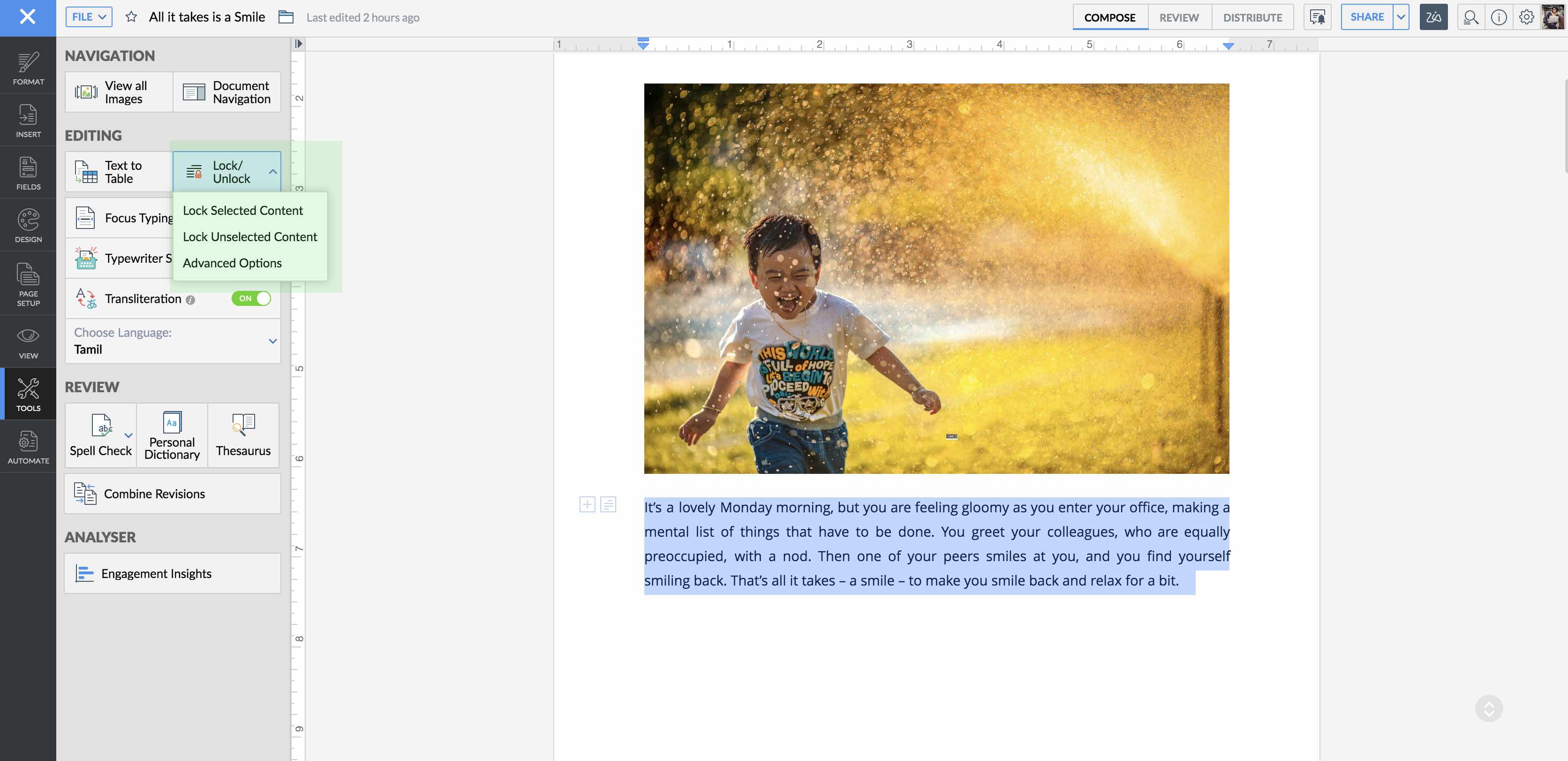Collapse the left panel with arrow toggle
1568x761 pixels.
(x=298, y=44)
